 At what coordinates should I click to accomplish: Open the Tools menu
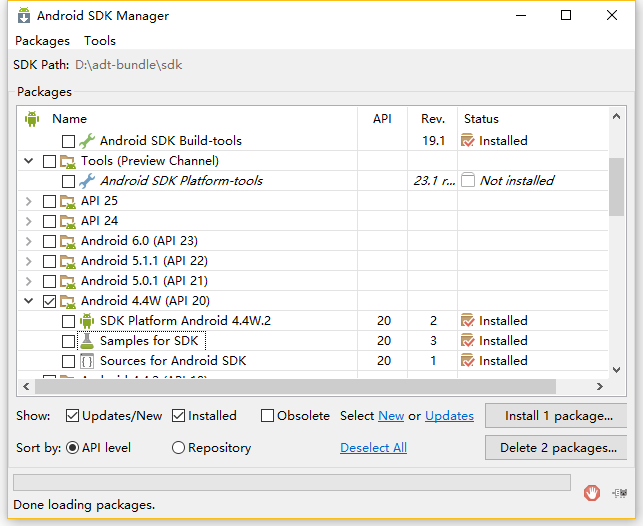(x=100, y=41)
